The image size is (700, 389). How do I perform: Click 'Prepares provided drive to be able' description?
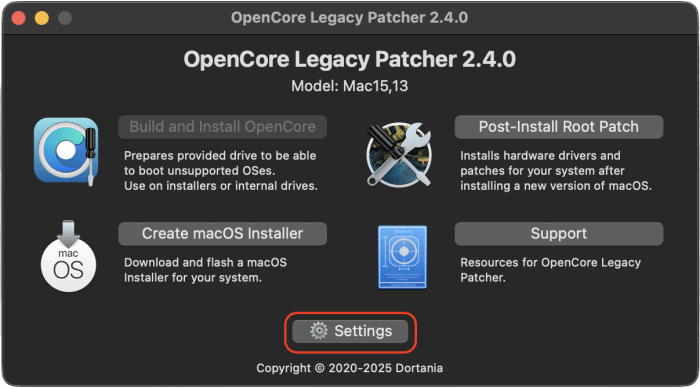220,155
